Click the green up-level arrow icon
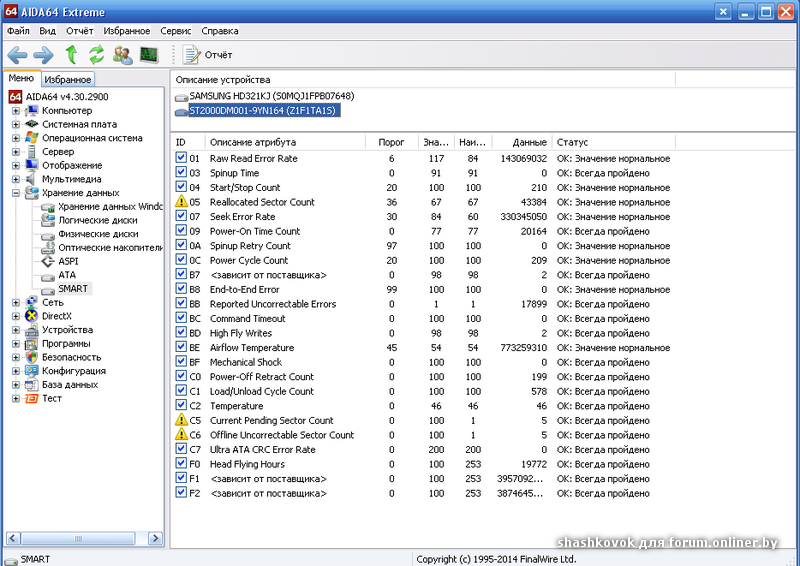 71,55
